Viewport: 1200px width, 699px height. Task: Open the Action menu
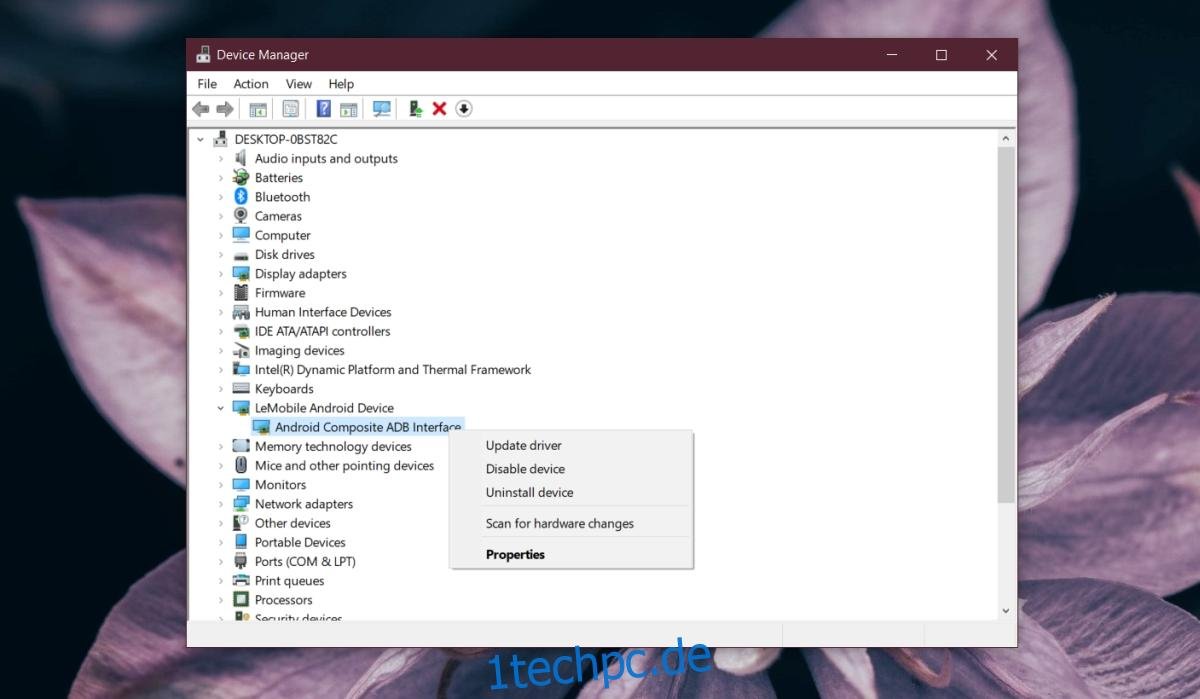pos(251,84)
